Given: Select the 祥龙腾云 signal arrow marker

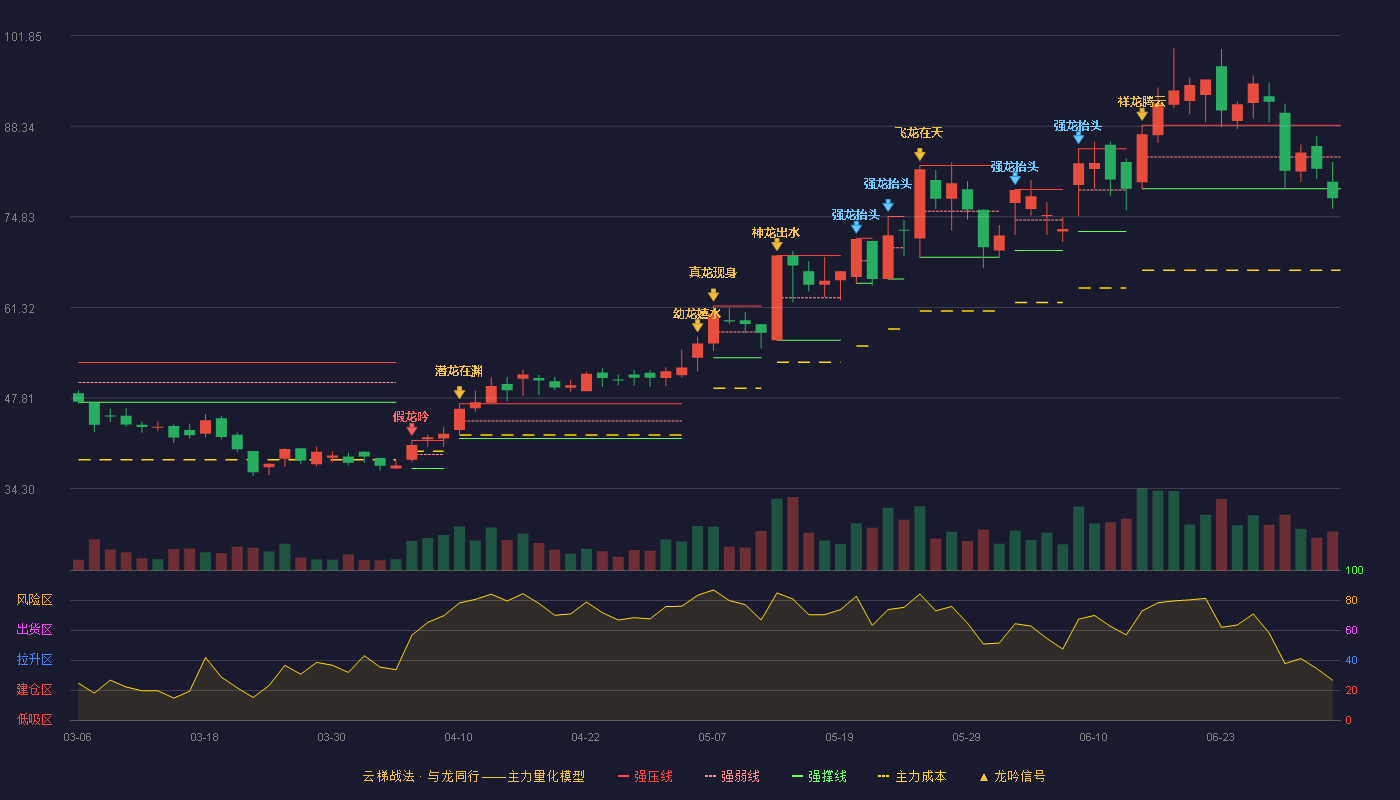Looking at the screenshot, I should (x=1142, y=115).
